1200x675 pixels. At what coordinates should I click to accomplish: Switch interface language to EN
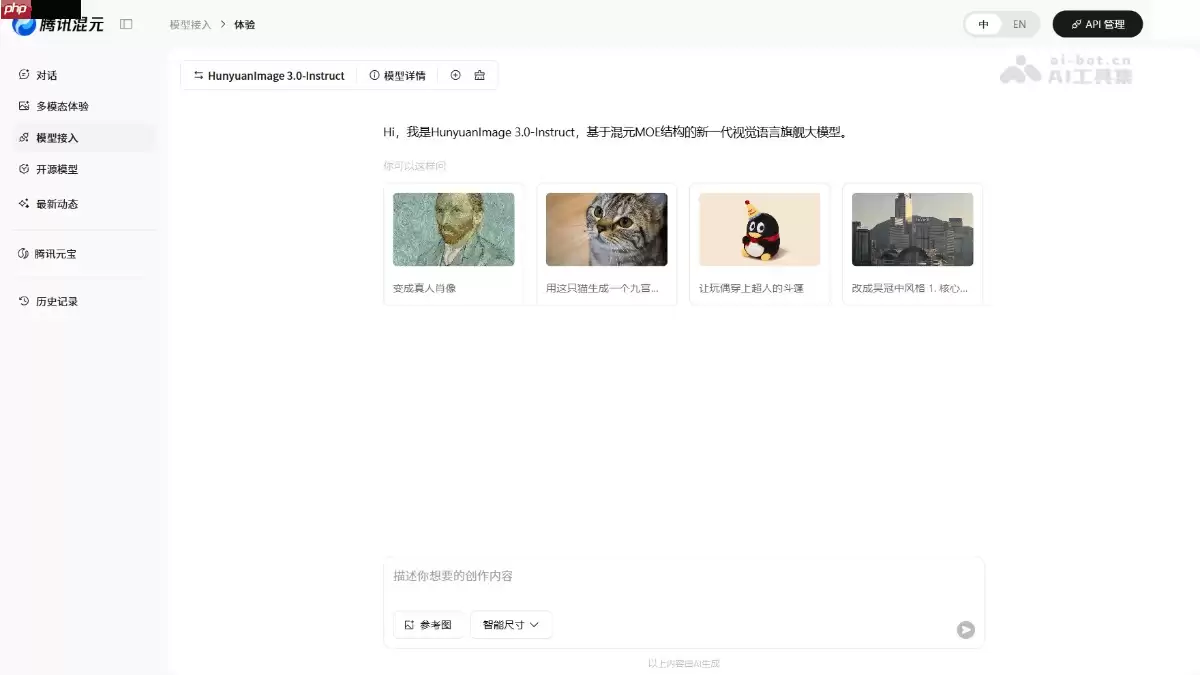(x=1019, y=23)
